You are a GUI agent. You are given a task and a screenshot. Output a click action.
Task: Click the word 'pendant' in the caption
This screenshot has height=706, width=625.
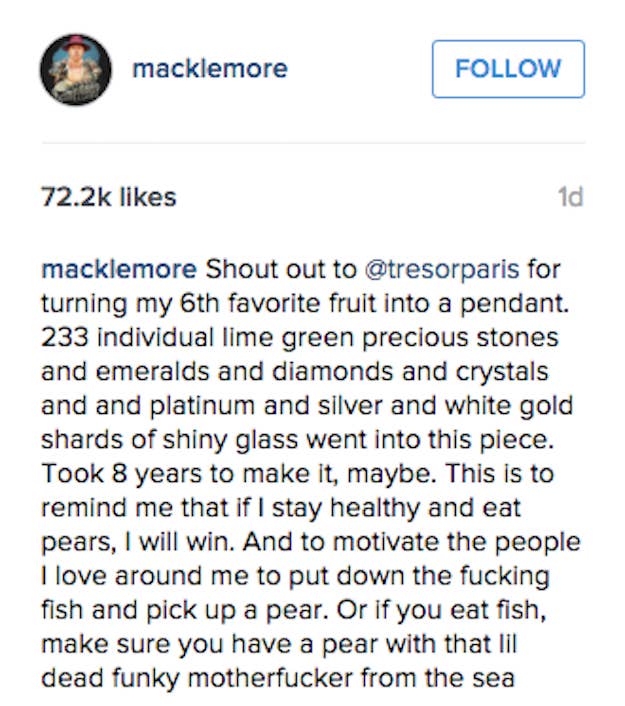click(512, 304)
